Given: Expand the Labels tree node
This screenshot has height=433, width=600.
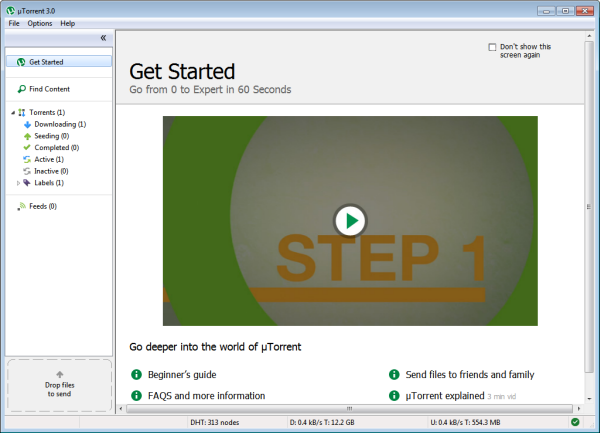Looking at the screenshot, I should (18, 183).
